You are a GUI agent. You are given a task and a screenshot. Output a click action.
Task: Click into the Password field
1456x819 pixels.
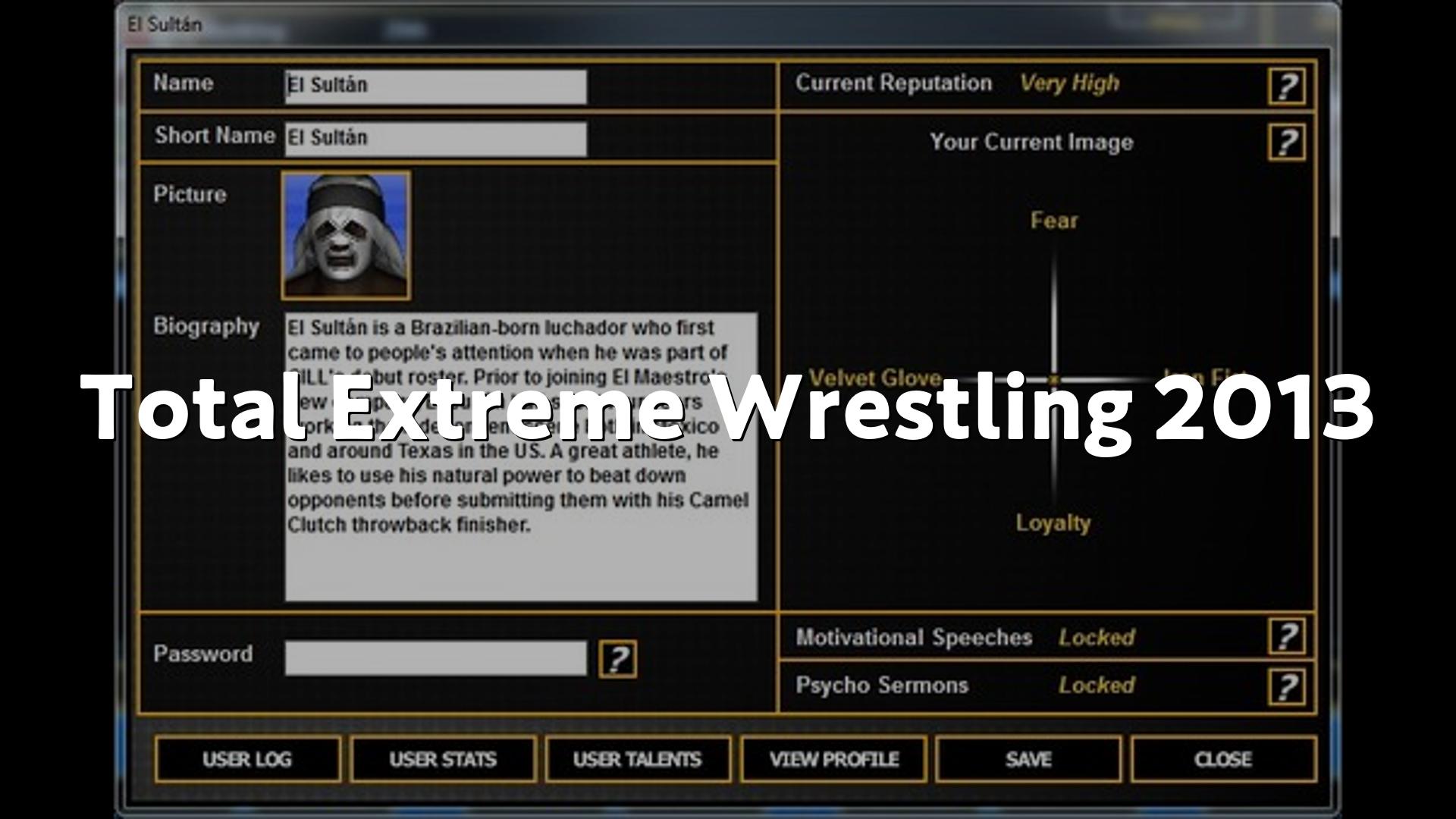click(x=435, y=658)
